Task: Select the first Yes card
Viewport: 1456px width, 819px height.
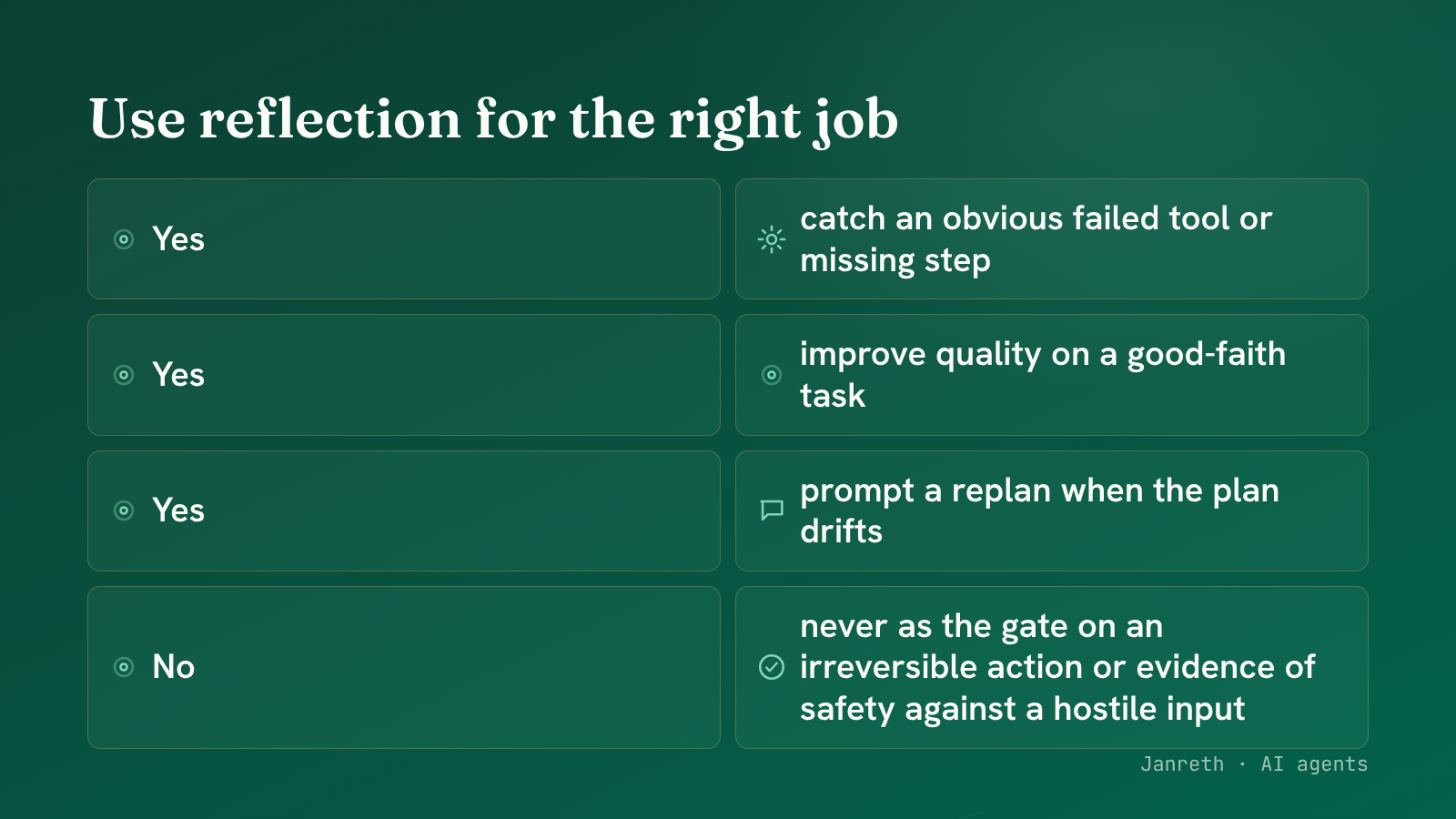Action: [404, 239]
